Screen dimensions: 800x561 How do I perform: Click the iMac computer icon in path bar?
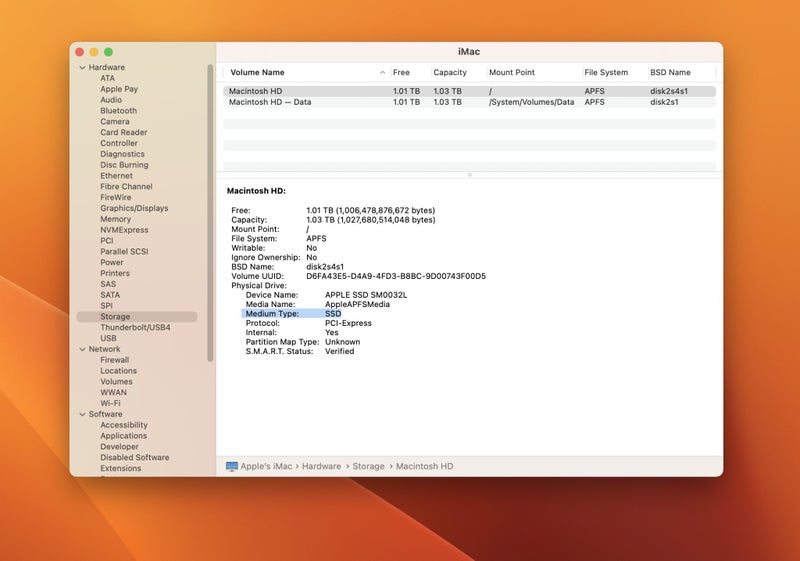coord(232,466)
